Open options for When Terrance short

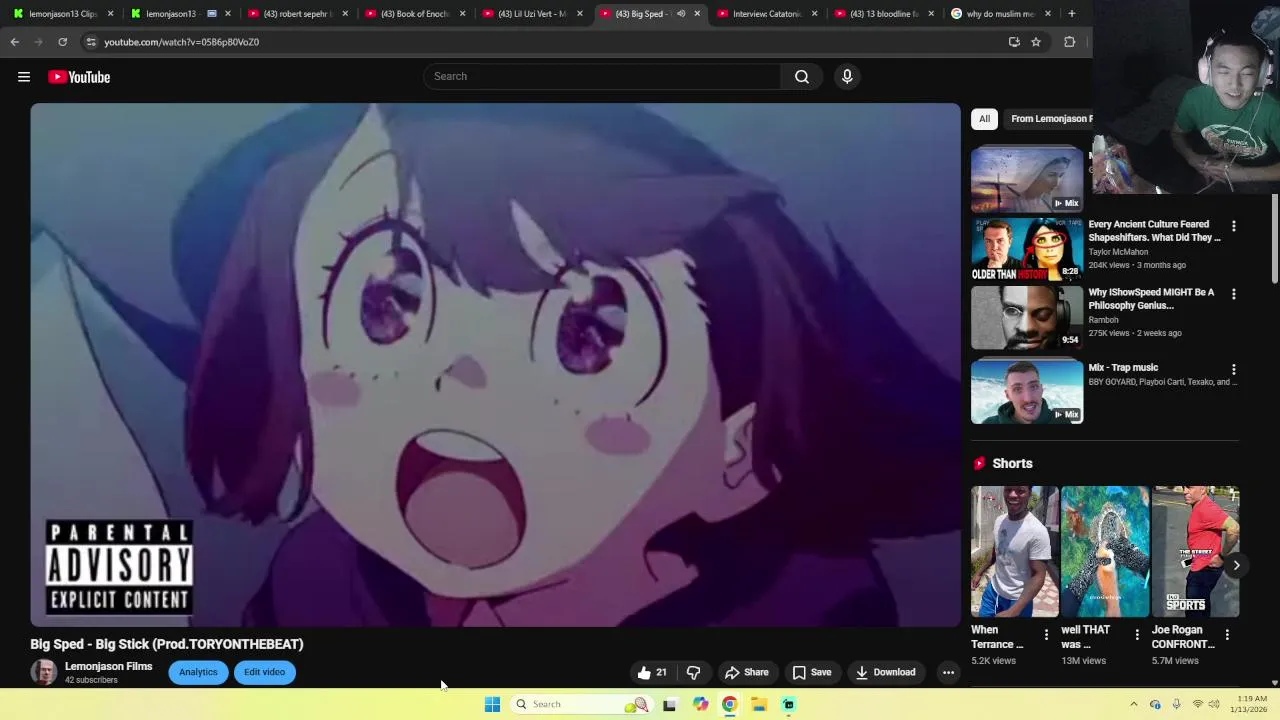1046,635
